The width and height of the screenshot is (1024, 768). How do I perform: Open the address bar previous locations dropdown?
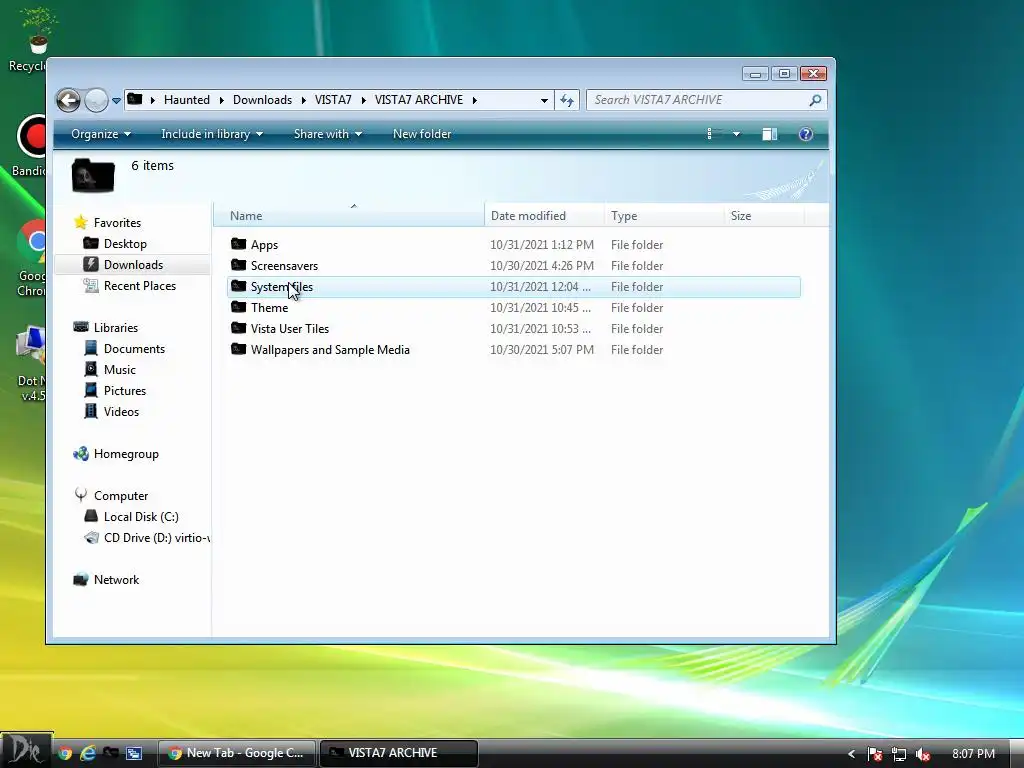tap(544, 101)
